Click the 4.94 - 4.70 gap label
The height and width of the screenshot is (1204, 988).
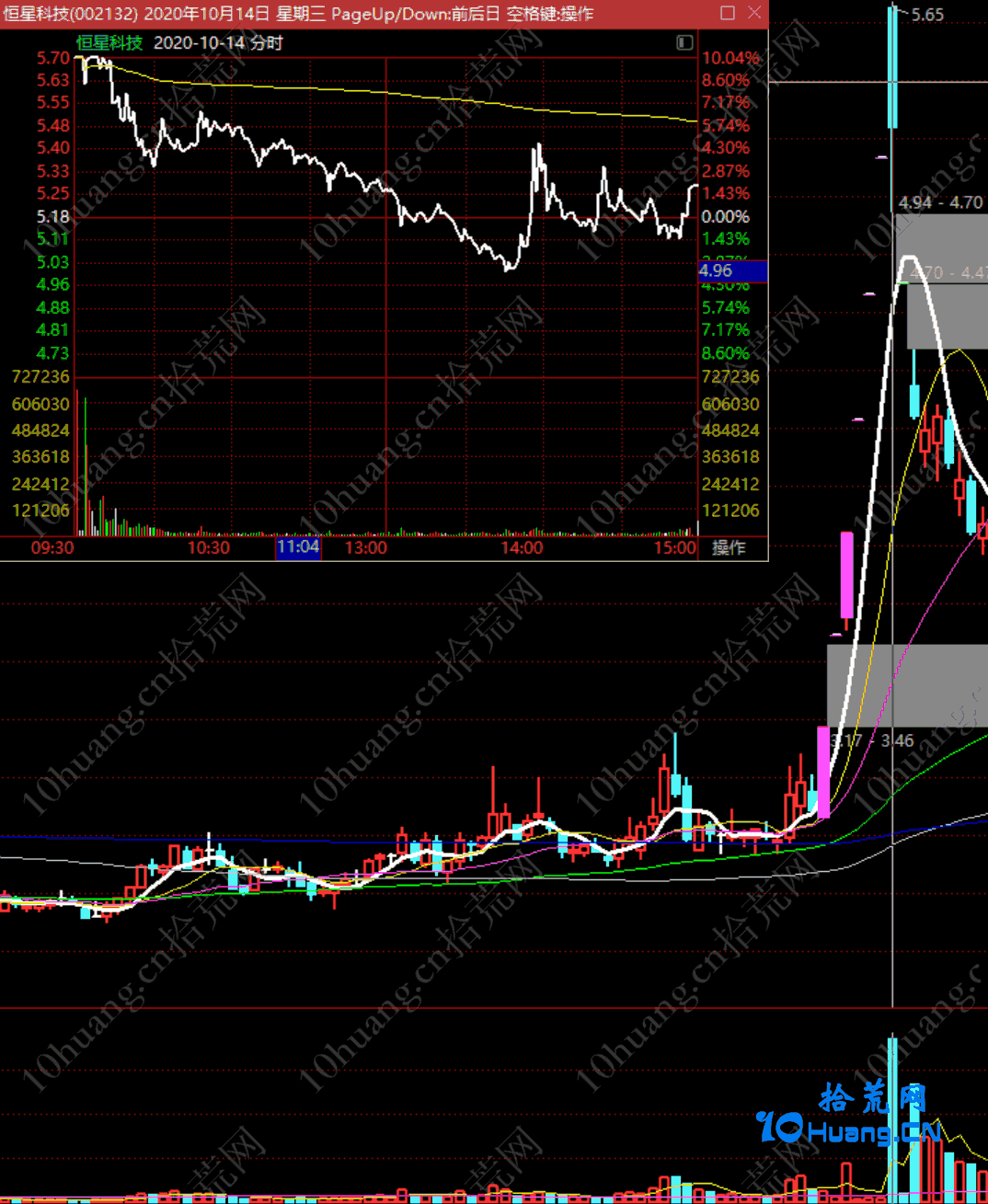click(x=941, y=202)
